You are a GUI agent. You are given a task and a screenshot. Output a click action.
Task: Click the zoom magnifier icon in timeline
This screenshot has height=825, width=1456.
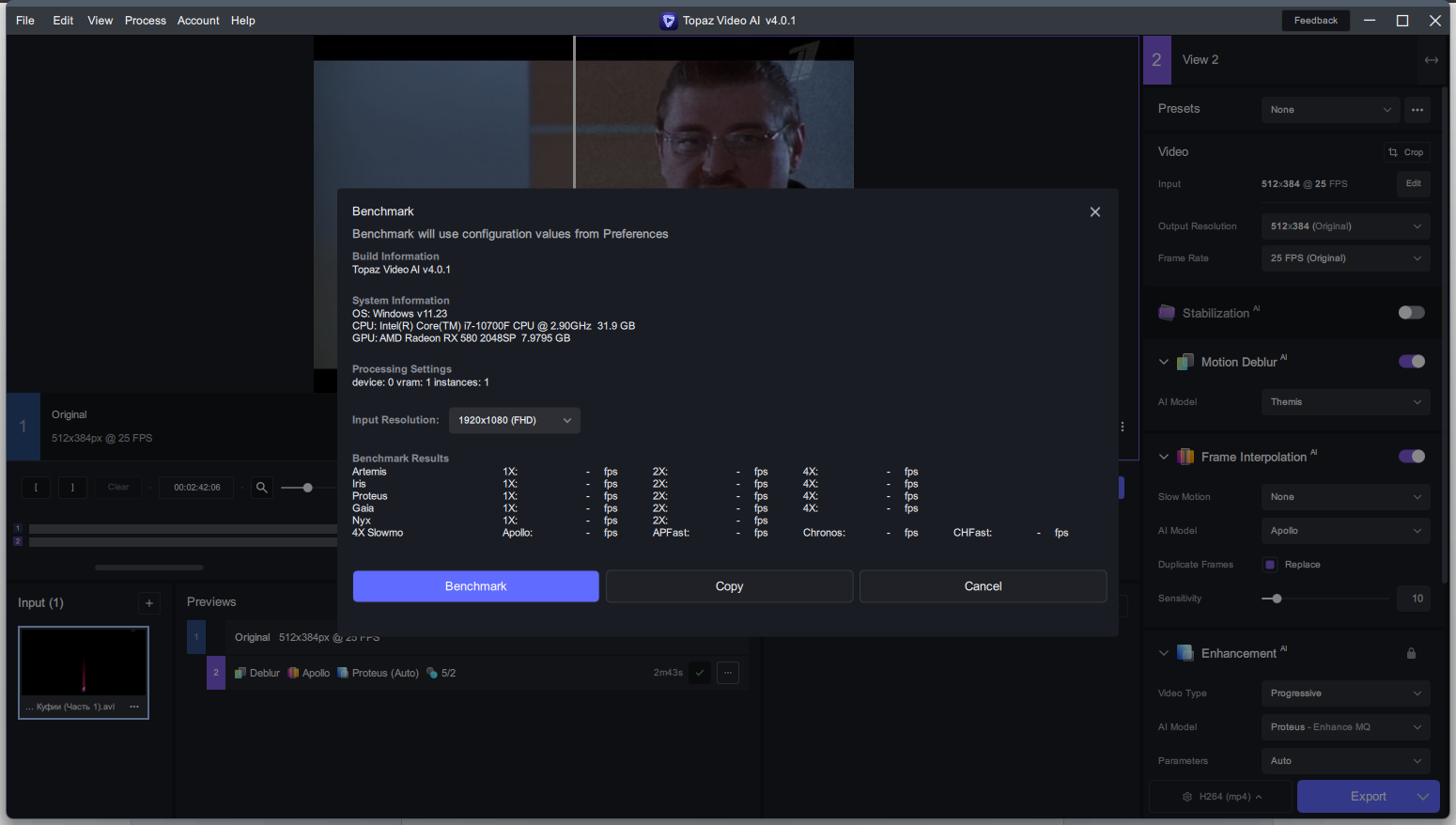point(262,487)
